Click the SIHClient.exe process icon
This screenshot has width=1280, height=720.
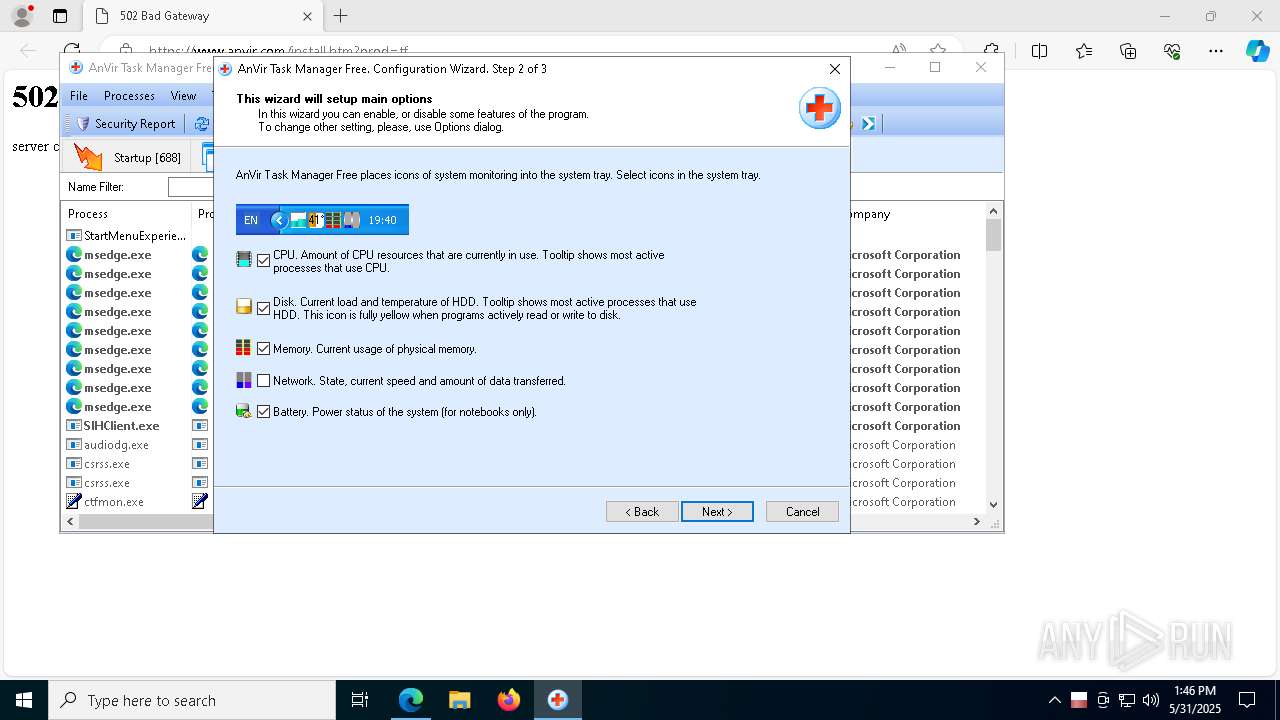(x=74, y=426)
